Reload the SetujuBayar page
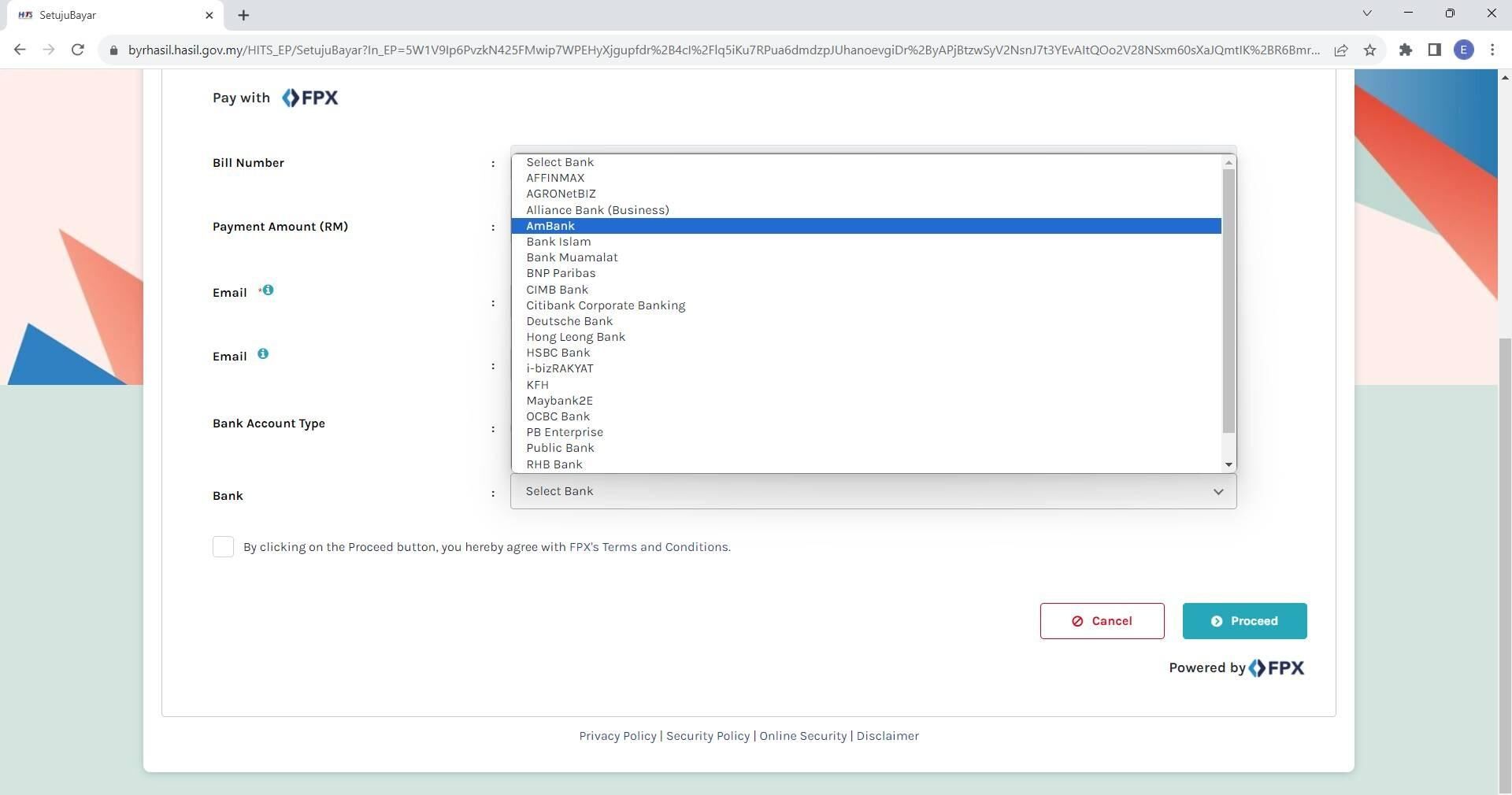This screenshot has height=795, width=1512. click(x=77, y=50)
